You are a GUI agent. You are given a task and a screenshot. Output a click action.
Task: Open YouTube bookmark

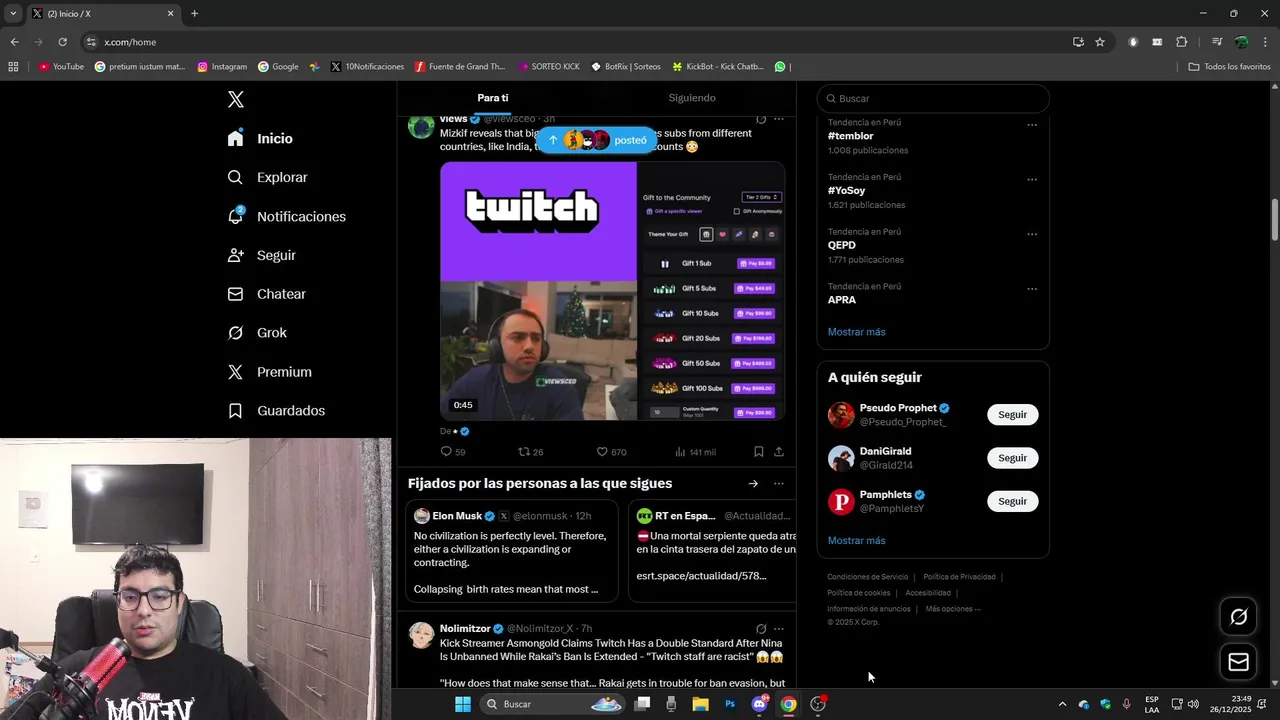click(x=61, y=67)
